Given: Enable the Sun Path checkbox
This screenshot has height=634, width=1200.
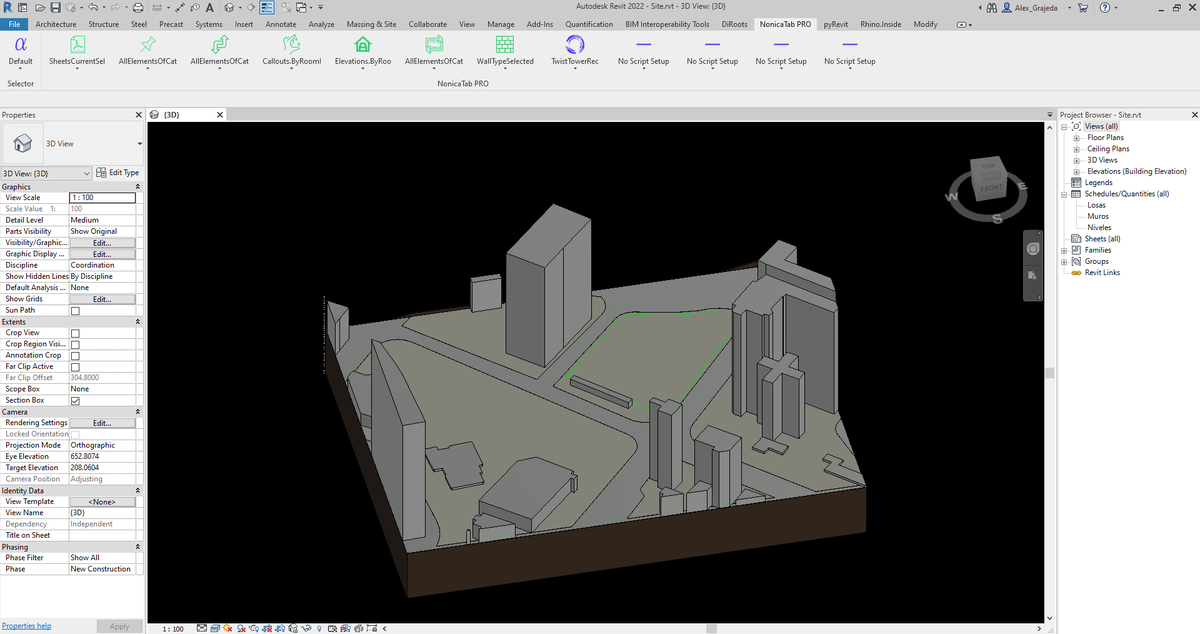Looking at the screenshot, I should [x=75, y=310].
